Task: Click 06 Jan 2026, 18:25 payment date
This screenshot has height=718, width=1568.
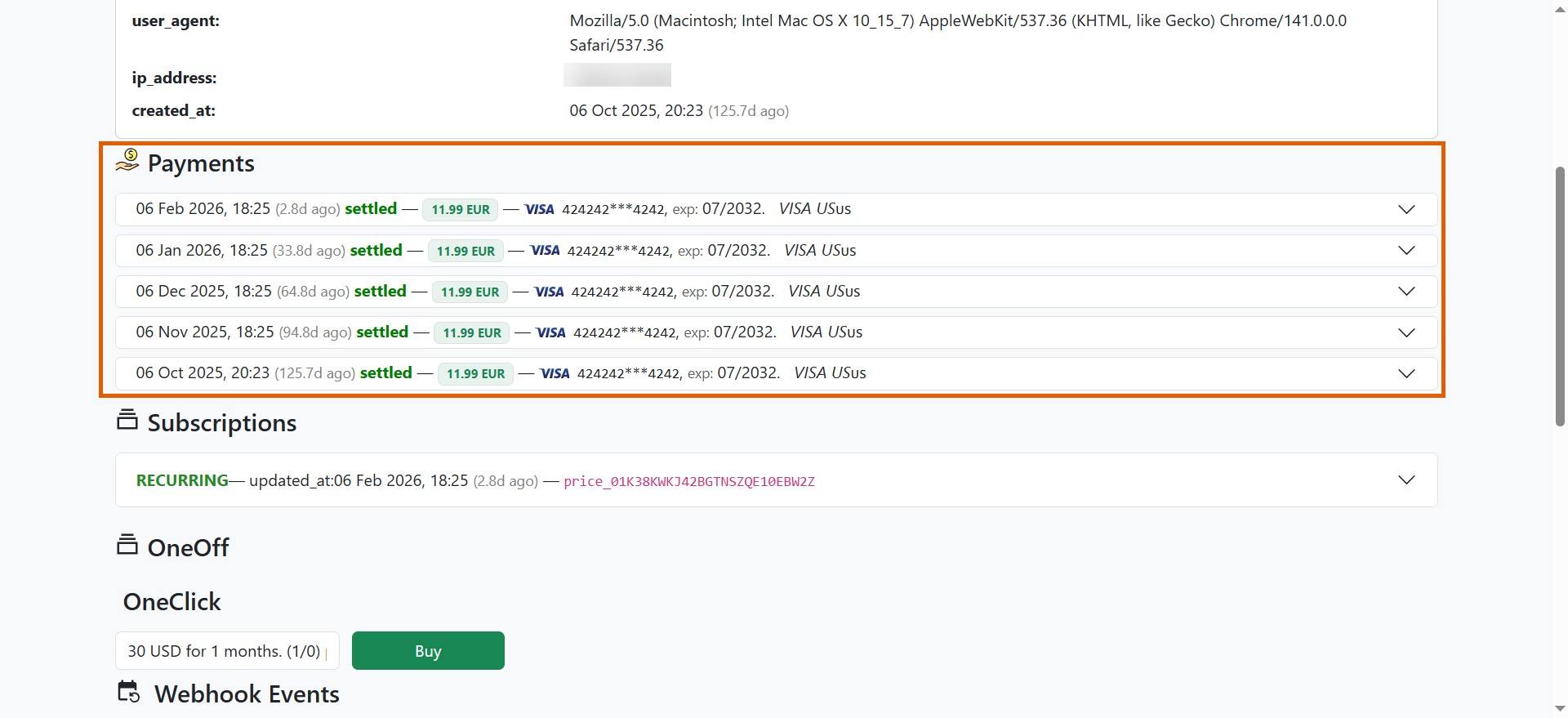Action: 202,250
